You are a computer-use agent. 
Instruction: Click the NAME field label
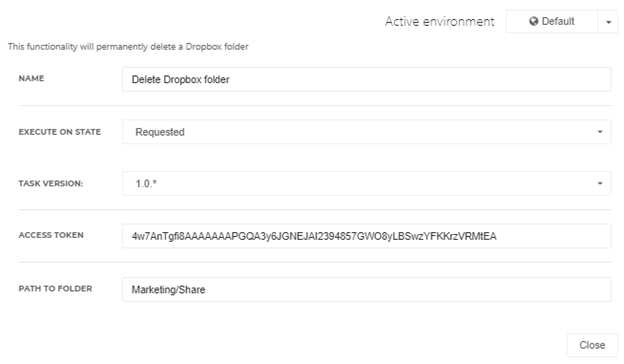(31, 78)
